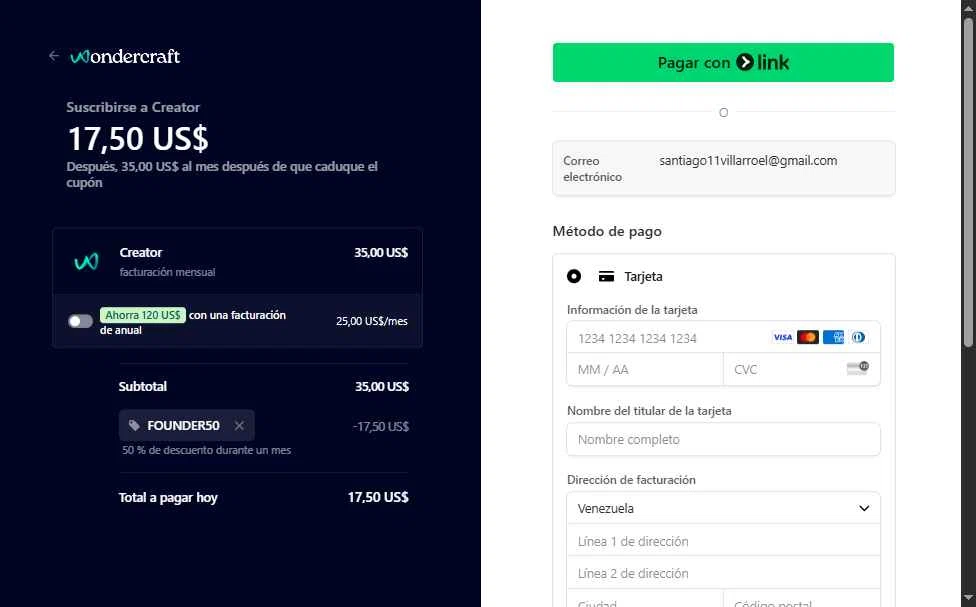
Task: Click the Wondercraft logo
Action: click(125, 57)
